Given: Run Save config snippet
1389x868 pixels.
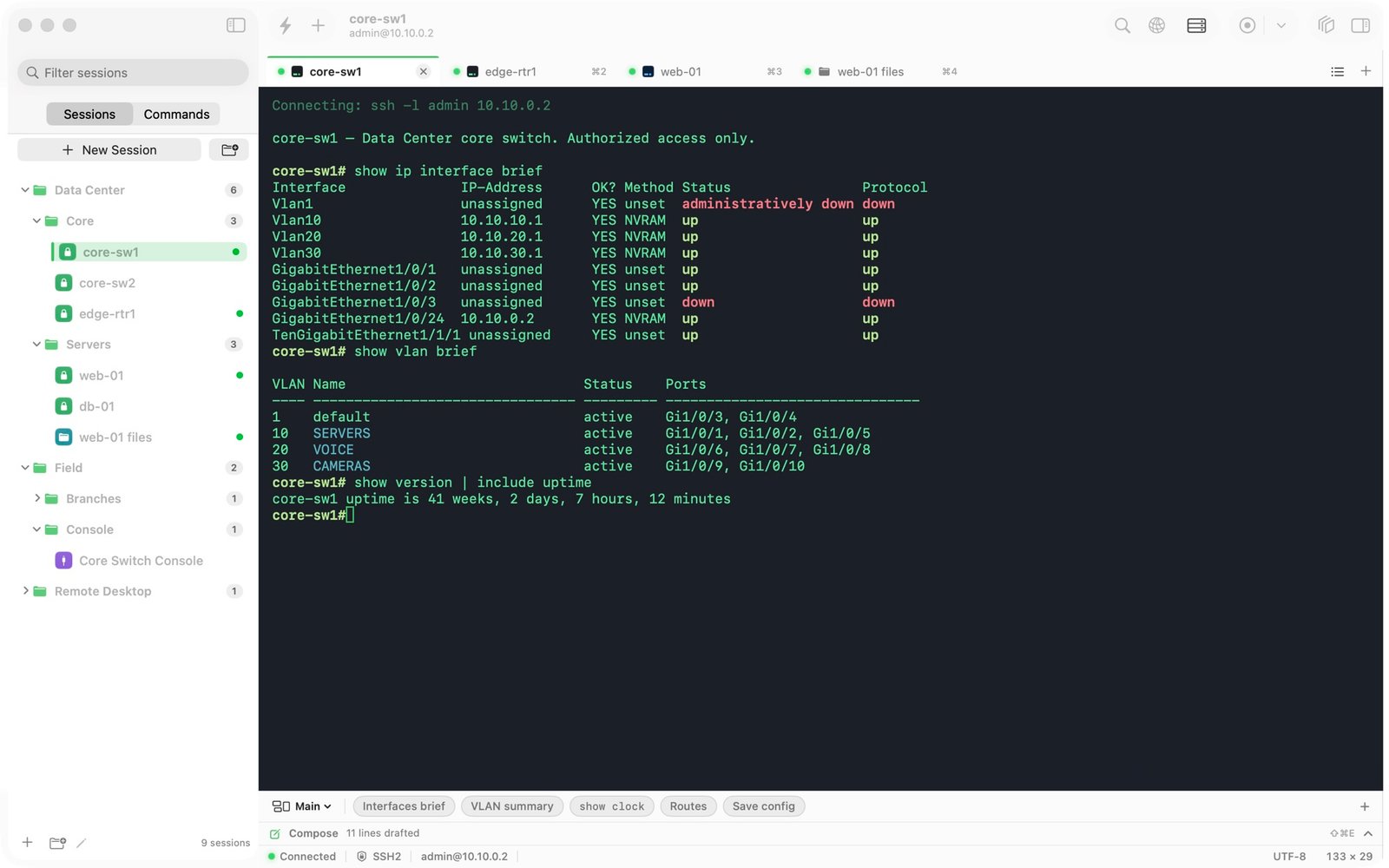Looking at the screenshot, I should pos(764,806).
